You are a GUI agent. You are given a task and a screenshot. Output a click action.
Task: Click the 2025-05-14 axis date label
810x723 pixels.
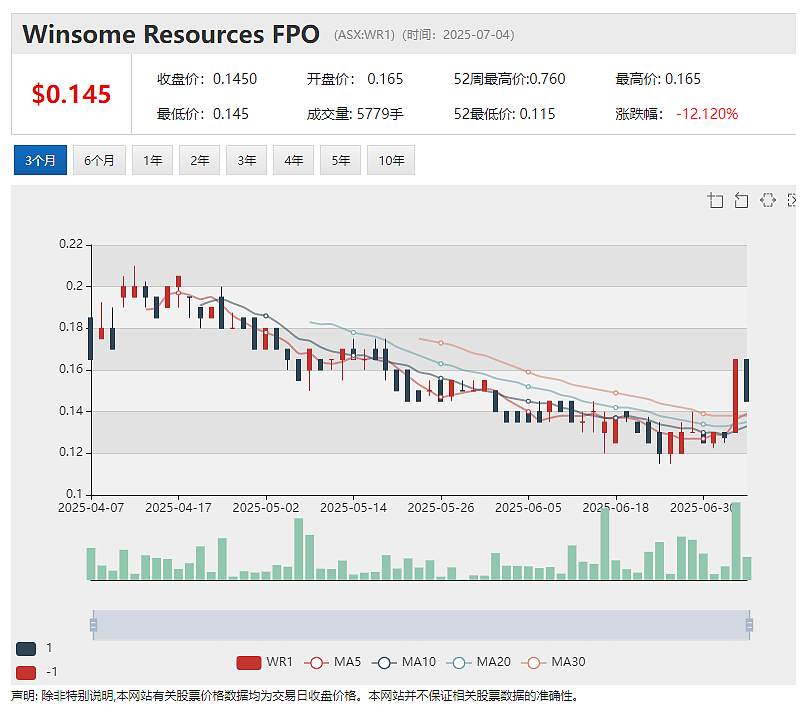click(353, 508)
